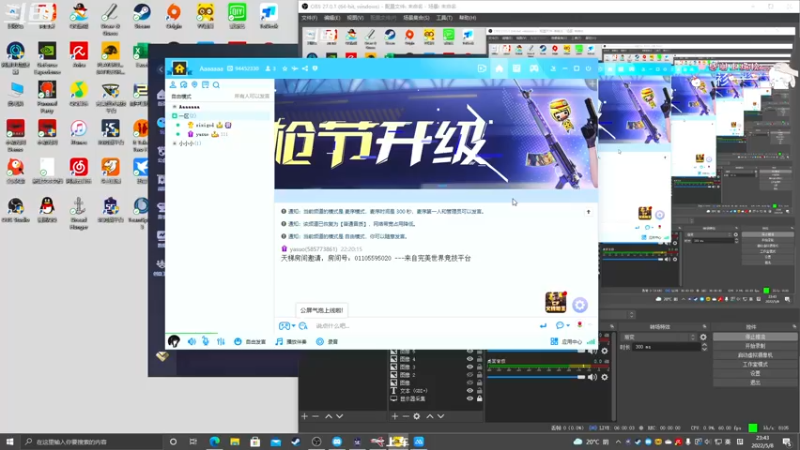Select user xixigod in the channel list
Image resolution: width=800 pixels, height=450 pixels.
205,125
